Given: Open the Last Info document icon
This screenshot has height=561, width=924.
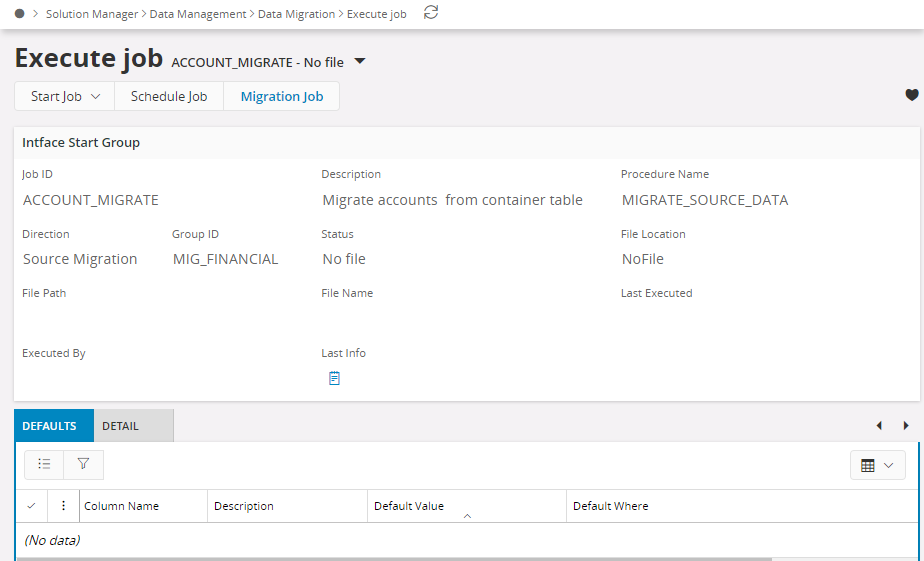Looking at the screenshot, I should pyautogui.click(x=335, y=379).
